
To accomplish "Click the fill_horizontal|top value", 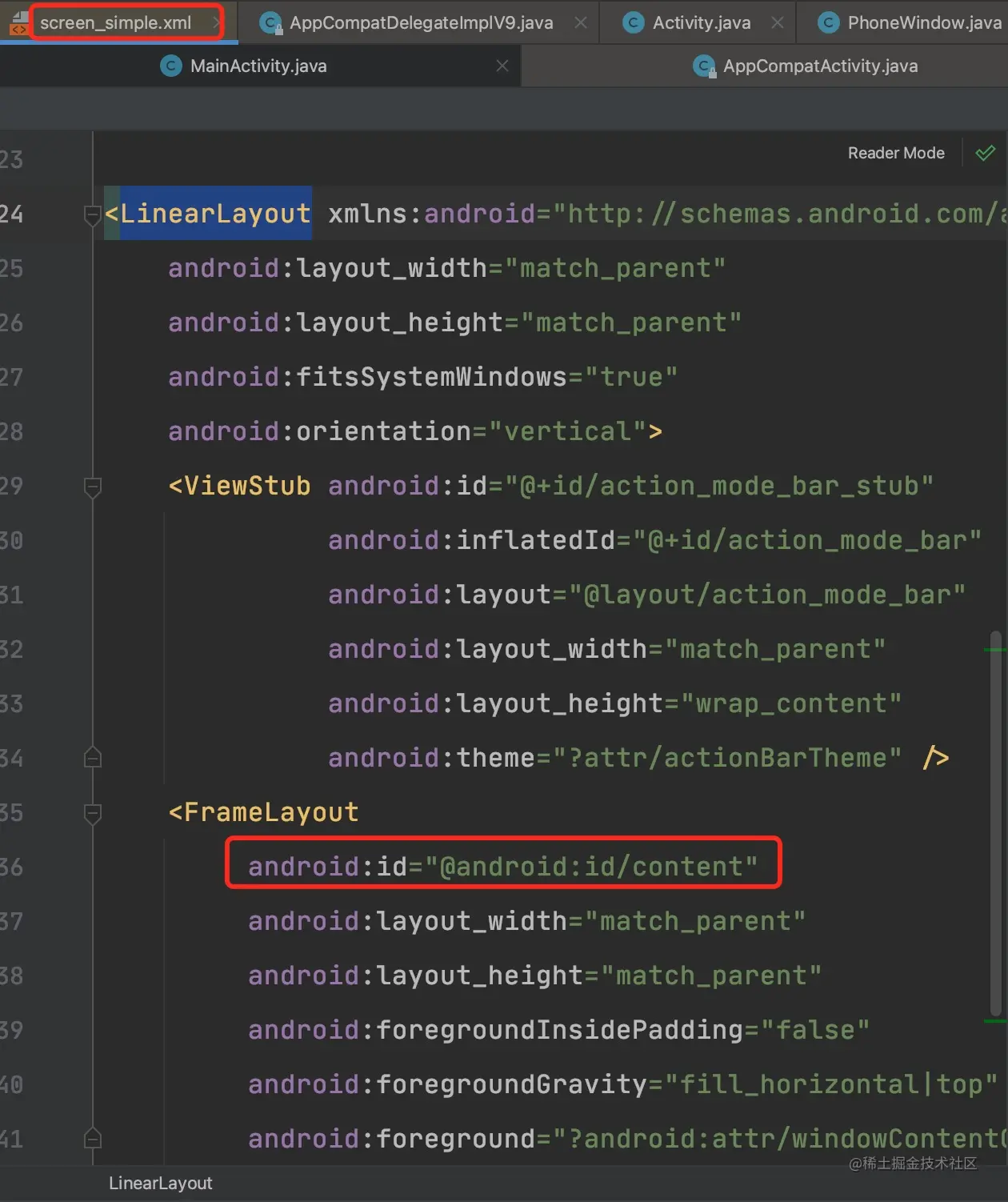I will 831,1084.
